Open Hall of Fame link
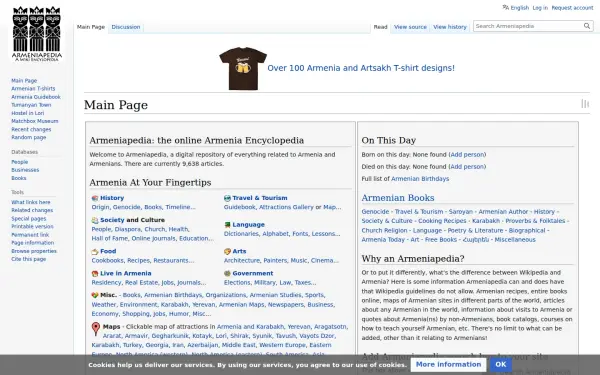Screen dimensions: 600x375 110,239
